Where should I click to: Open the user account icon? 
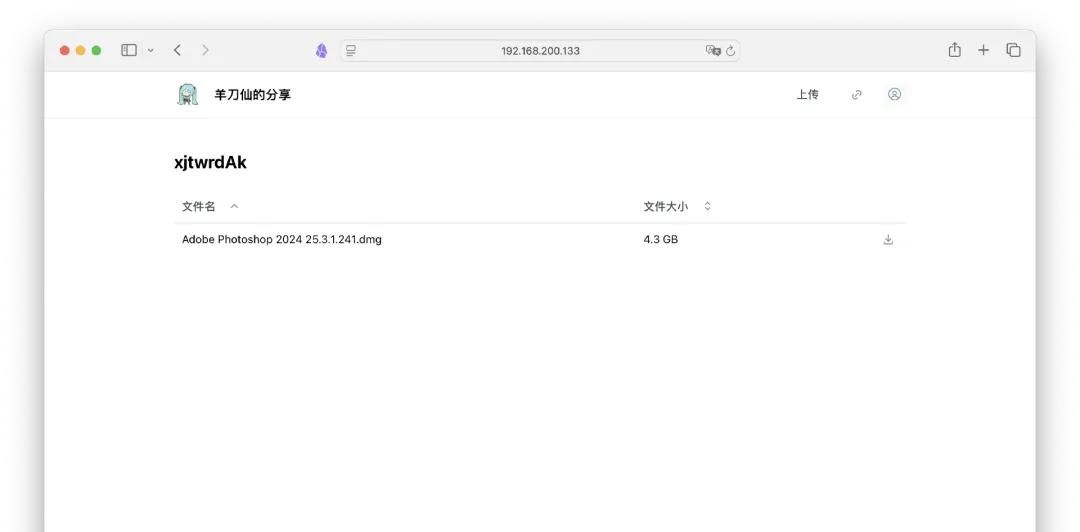(894, 94)
